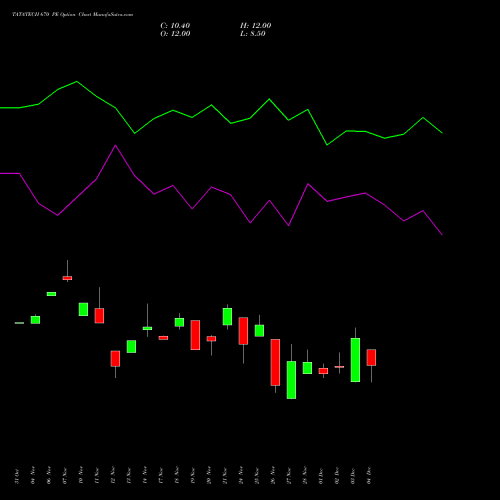Click the last red candlestick for 04 Dec
The image size is (500, 500).
[x=371, y=358]
